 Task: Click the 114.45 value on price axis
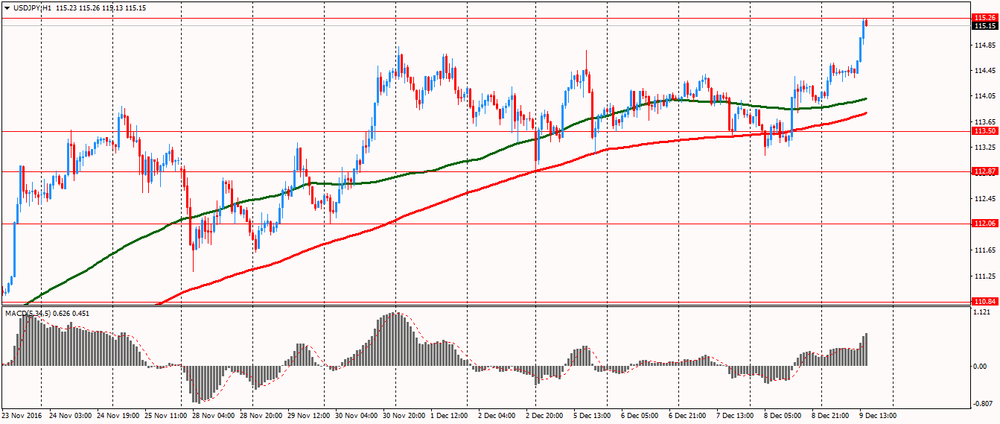(x=986, y=71)
